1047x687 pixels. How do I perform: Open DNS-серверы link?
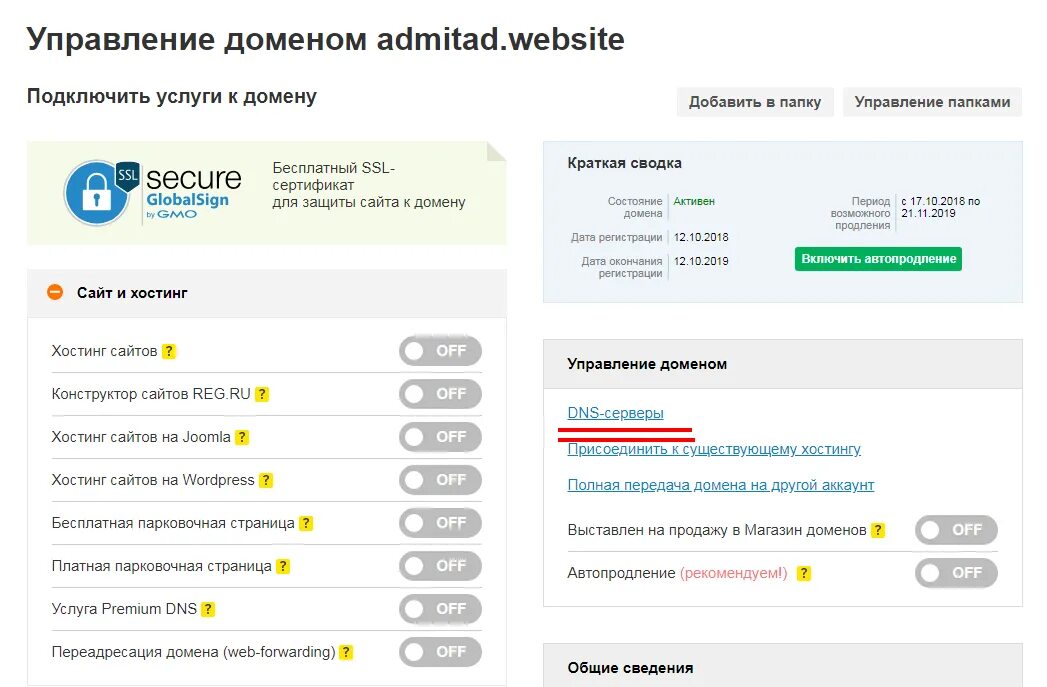pyautogui.click(x=616, y=413)
